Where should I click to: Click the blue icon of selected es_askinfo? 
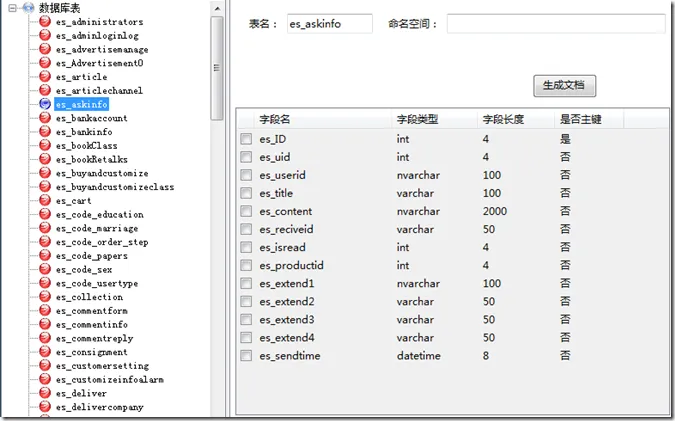coord(45,104)
